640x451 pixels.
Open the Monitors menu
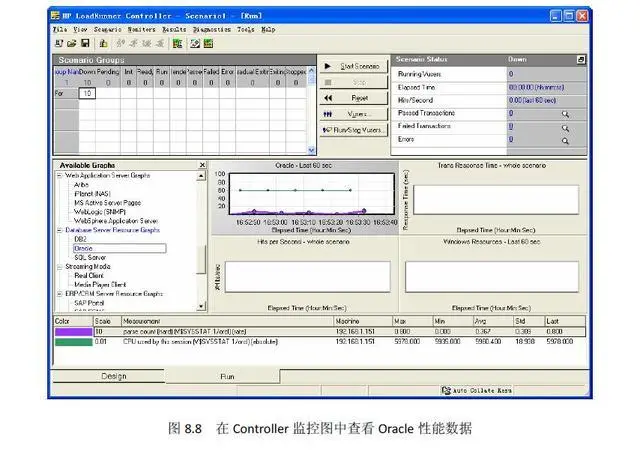coord(141,29)
